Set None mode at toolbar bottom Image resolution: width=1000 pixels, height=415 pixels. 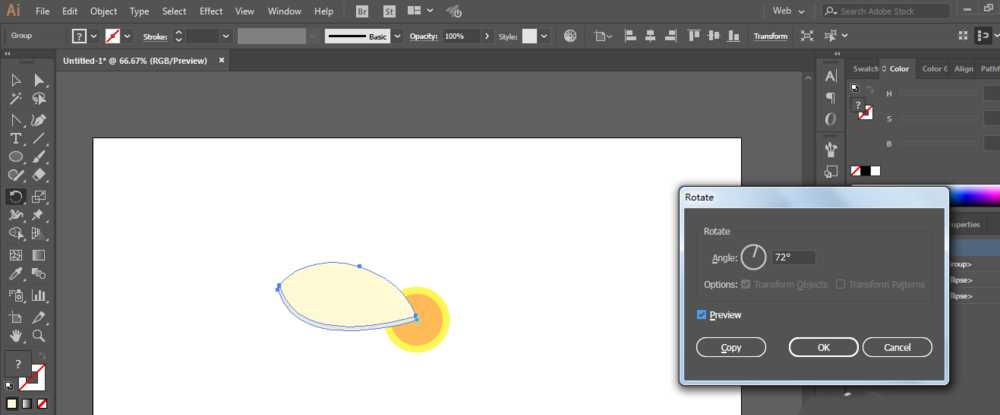point(41,404)
